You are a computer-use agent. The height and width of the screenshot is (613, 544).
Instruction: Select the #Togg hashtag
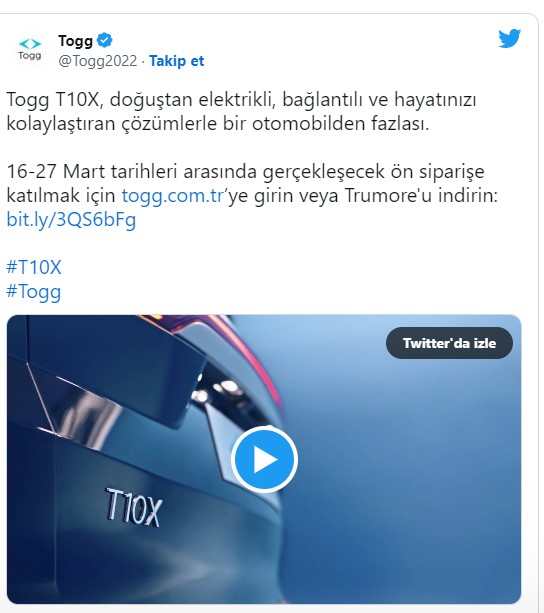pyautogui.click(x=34, y=292)
